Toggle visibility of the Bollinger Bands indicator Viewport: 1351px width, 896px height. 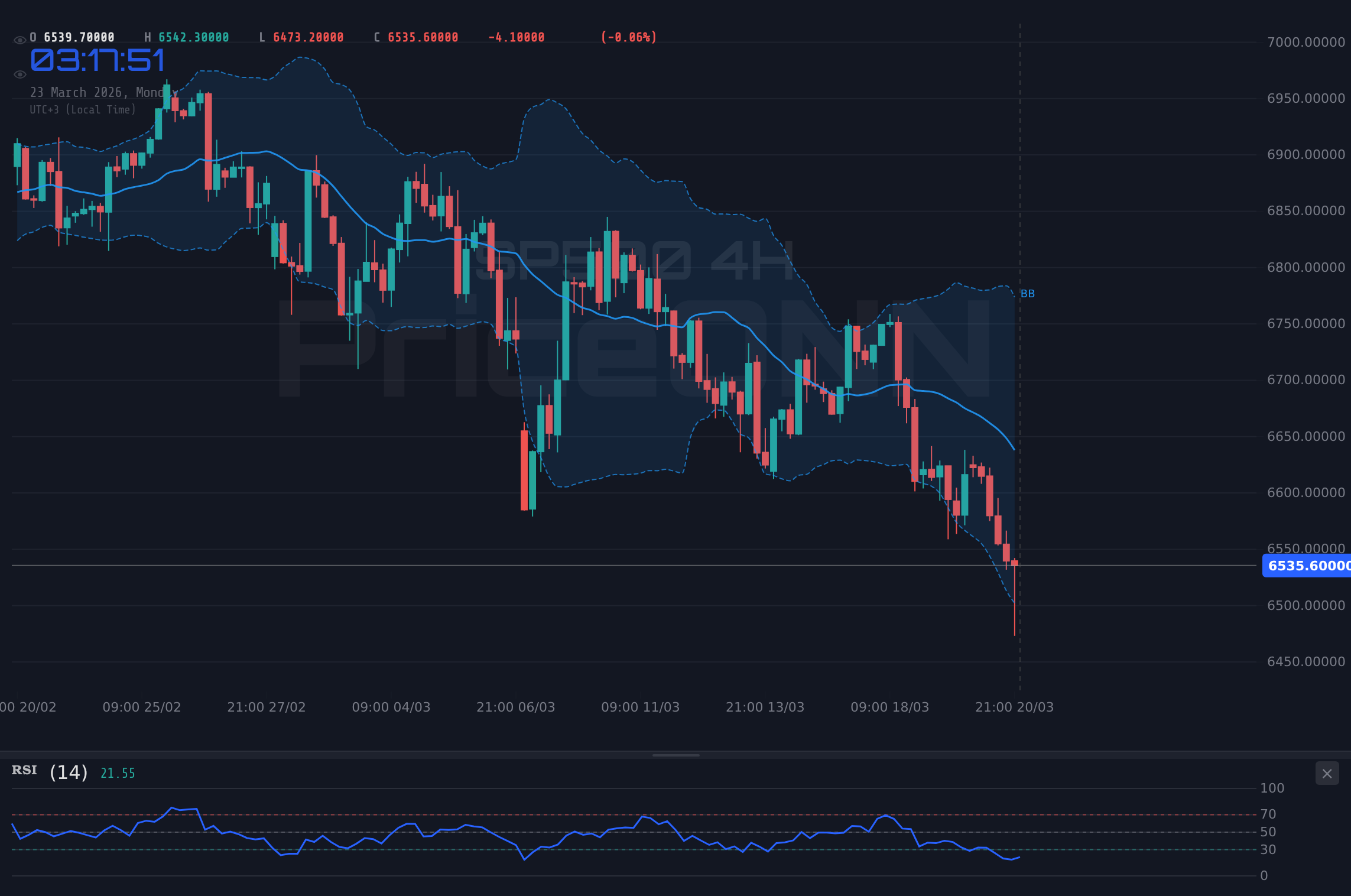(20, 74)
